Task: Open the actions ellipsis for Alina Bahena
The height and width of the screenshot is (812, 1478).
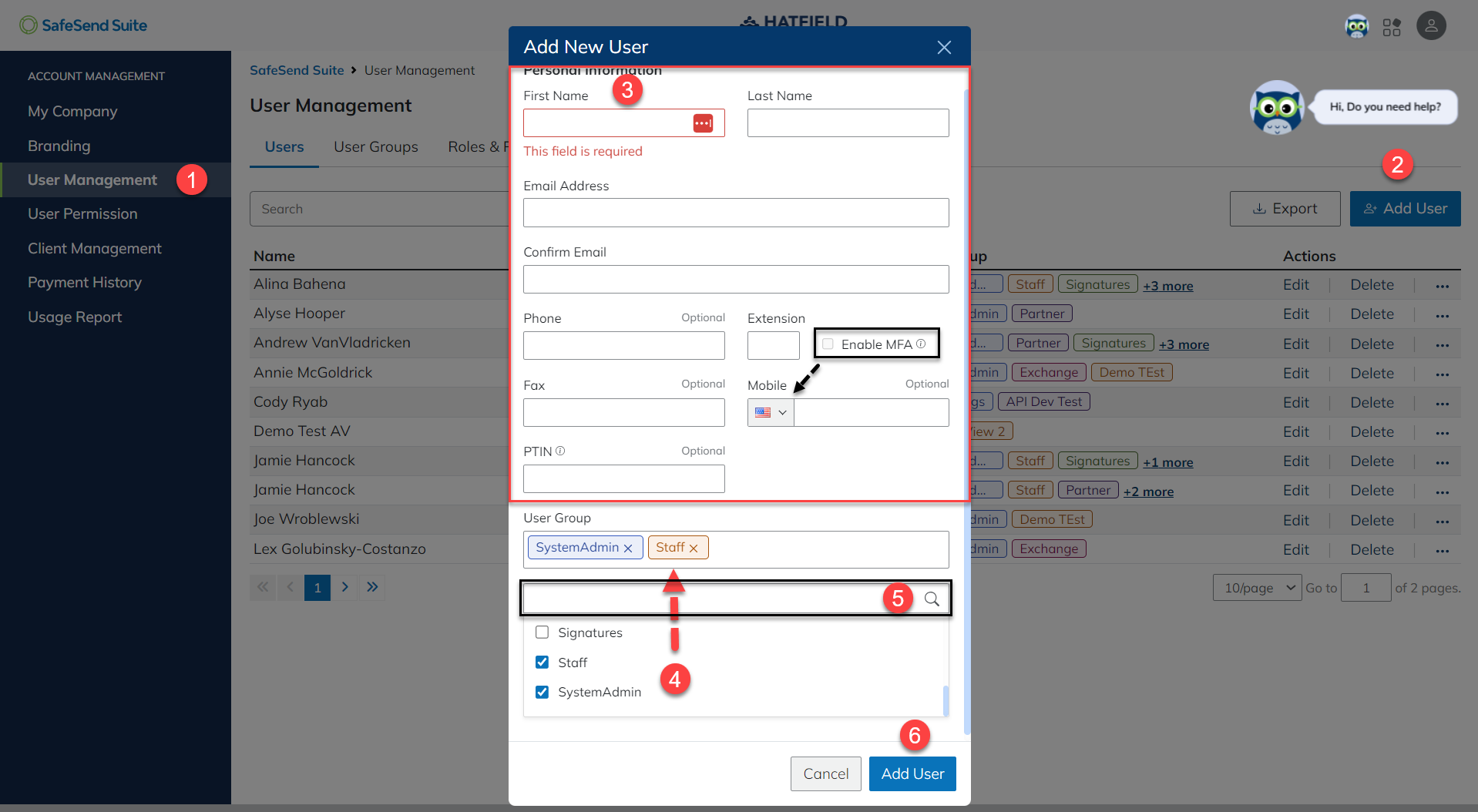Action: (x=1442, y=284)
